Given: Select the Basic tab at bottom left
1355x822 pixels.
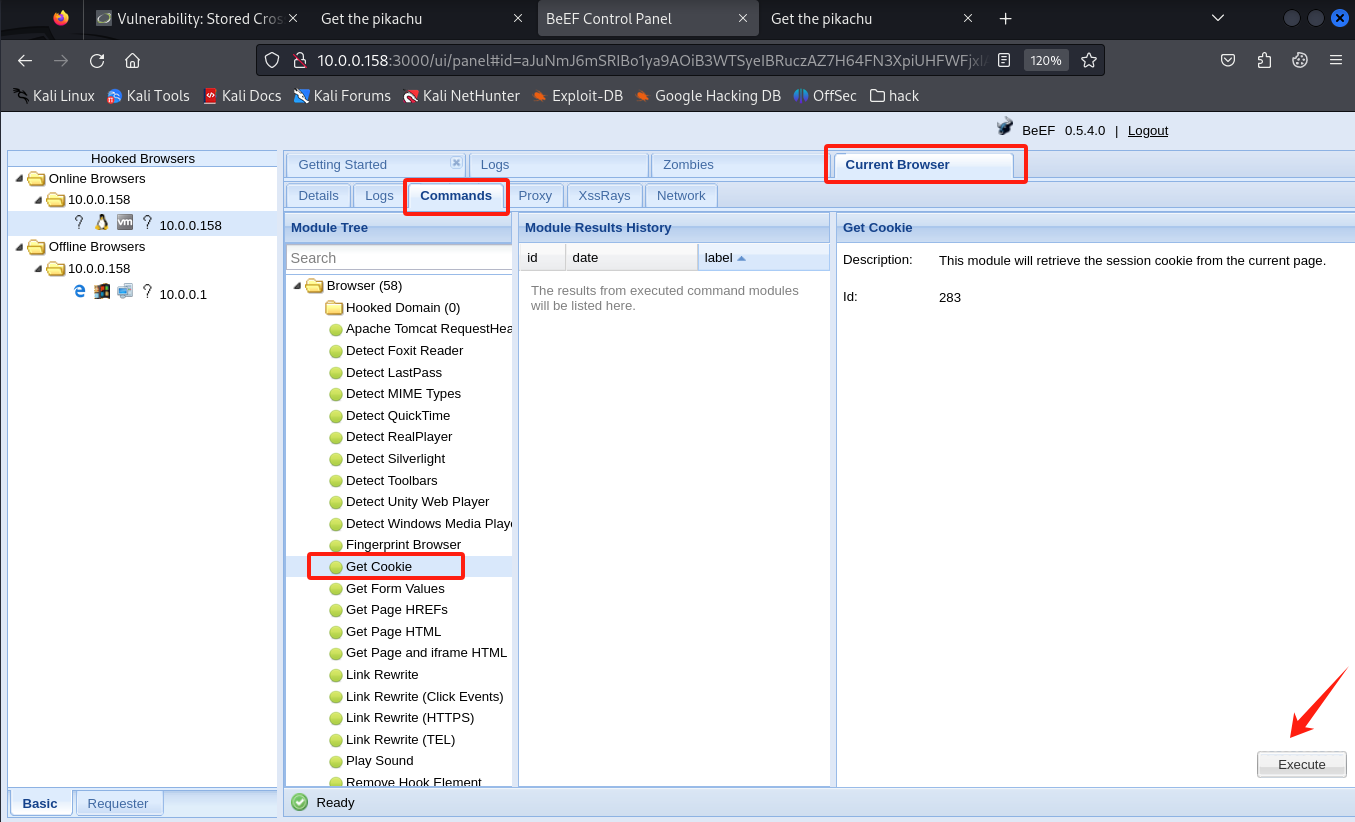Looking at the screenshot, I should pyautogui.click(x=41, y=803).
